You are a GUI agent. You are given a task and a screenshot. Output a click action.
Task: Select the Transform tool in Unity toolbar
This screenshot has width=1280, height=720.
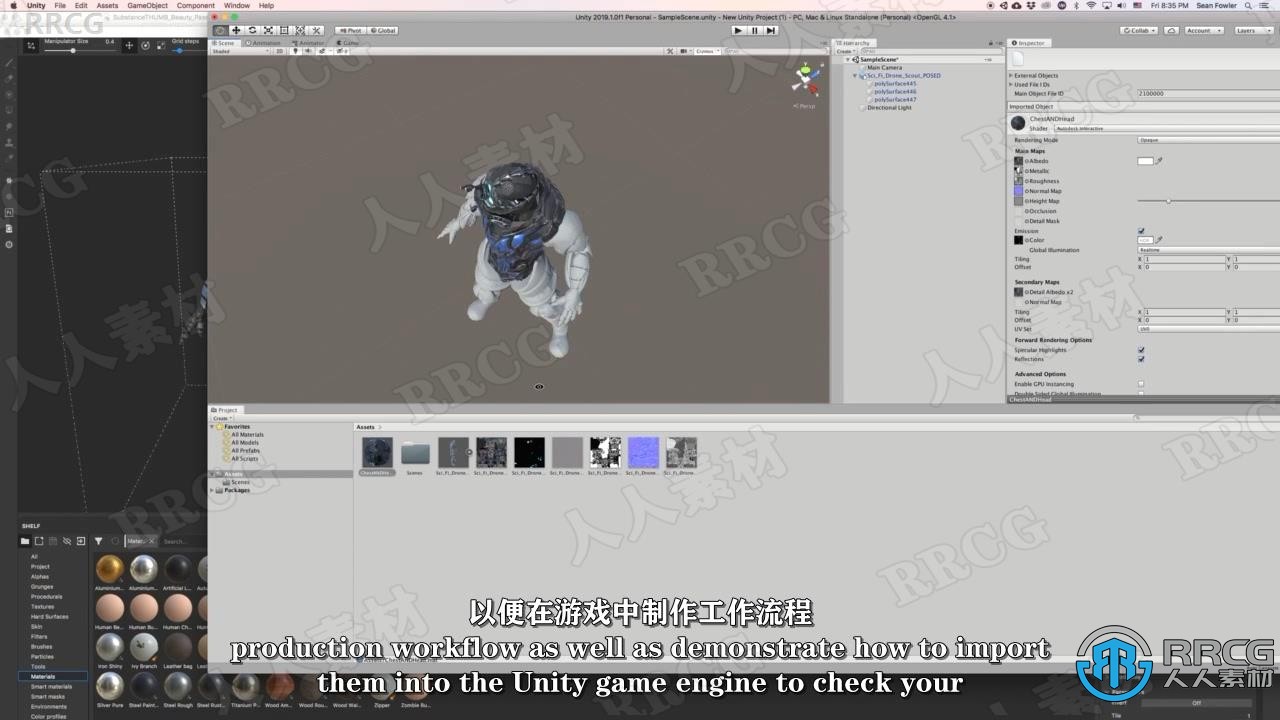[x=300, y=30]
